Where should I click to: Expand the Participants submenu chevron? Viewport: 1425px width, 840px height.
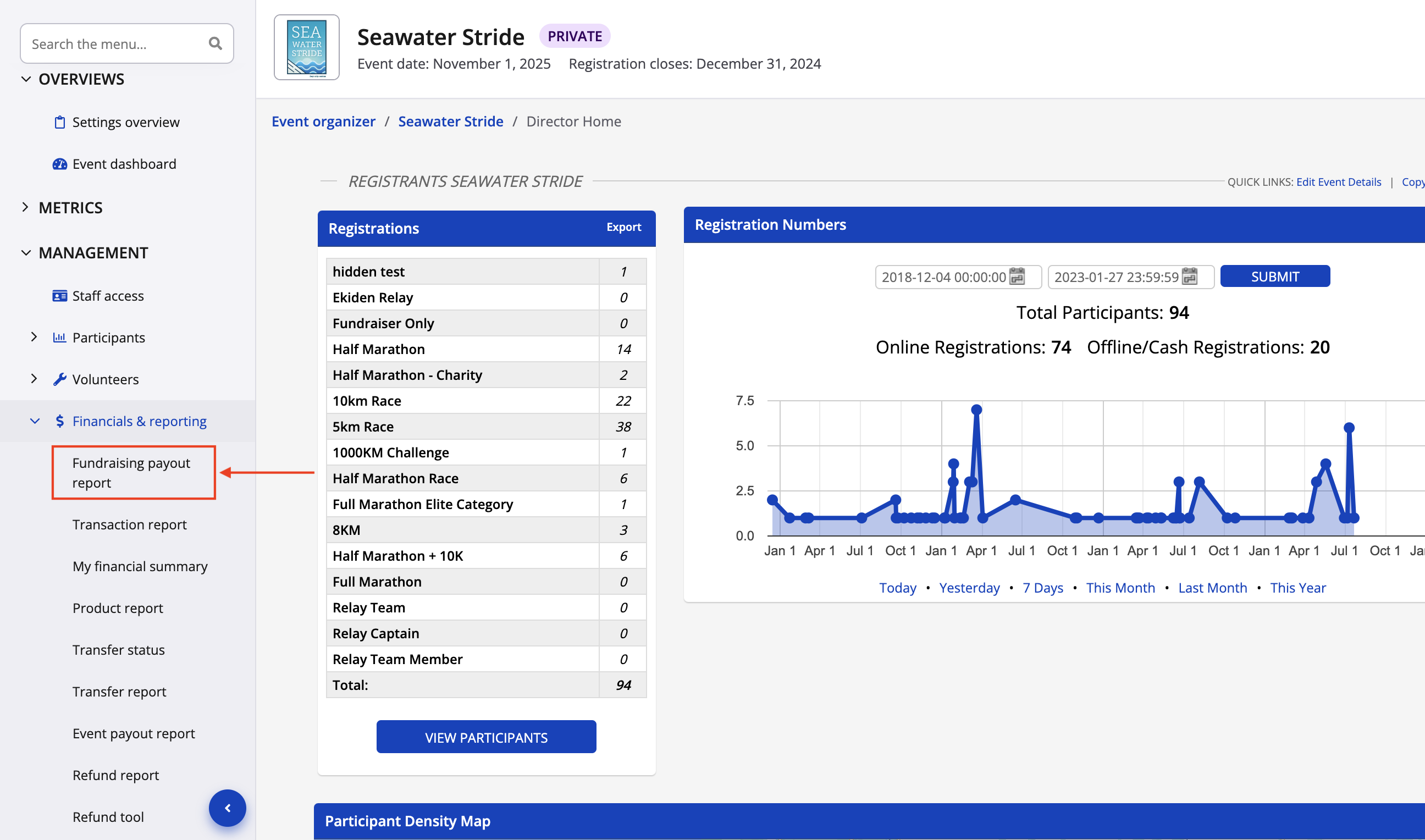click(34, 338)
